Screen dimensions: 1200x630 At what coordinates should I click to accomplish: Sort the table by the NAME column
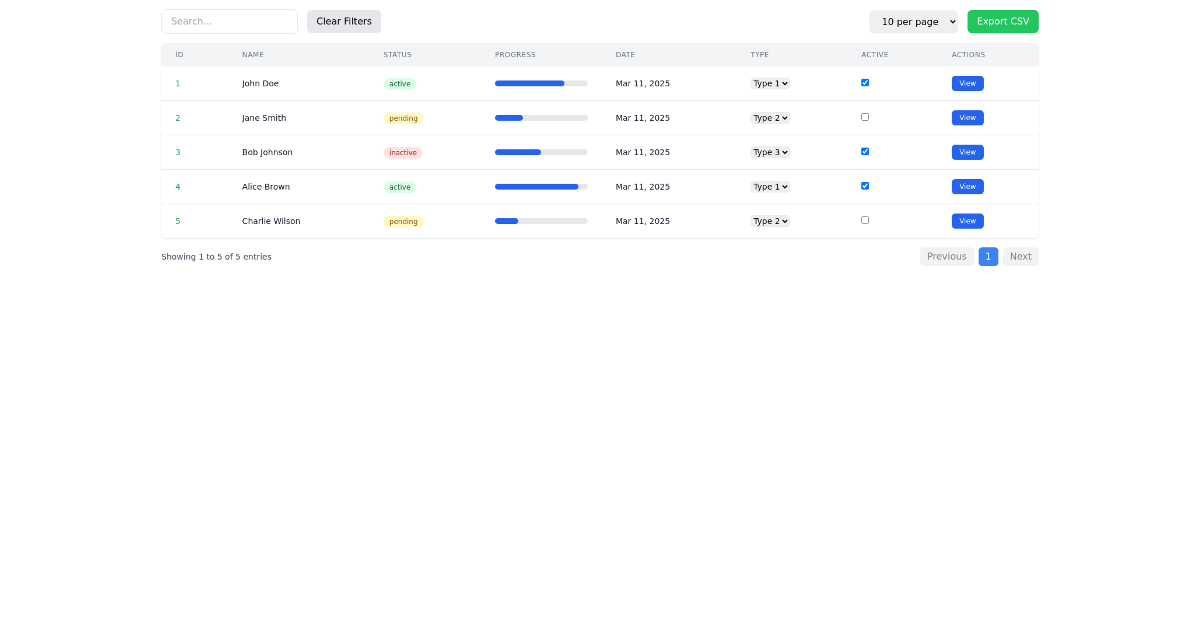coord(253,55)
